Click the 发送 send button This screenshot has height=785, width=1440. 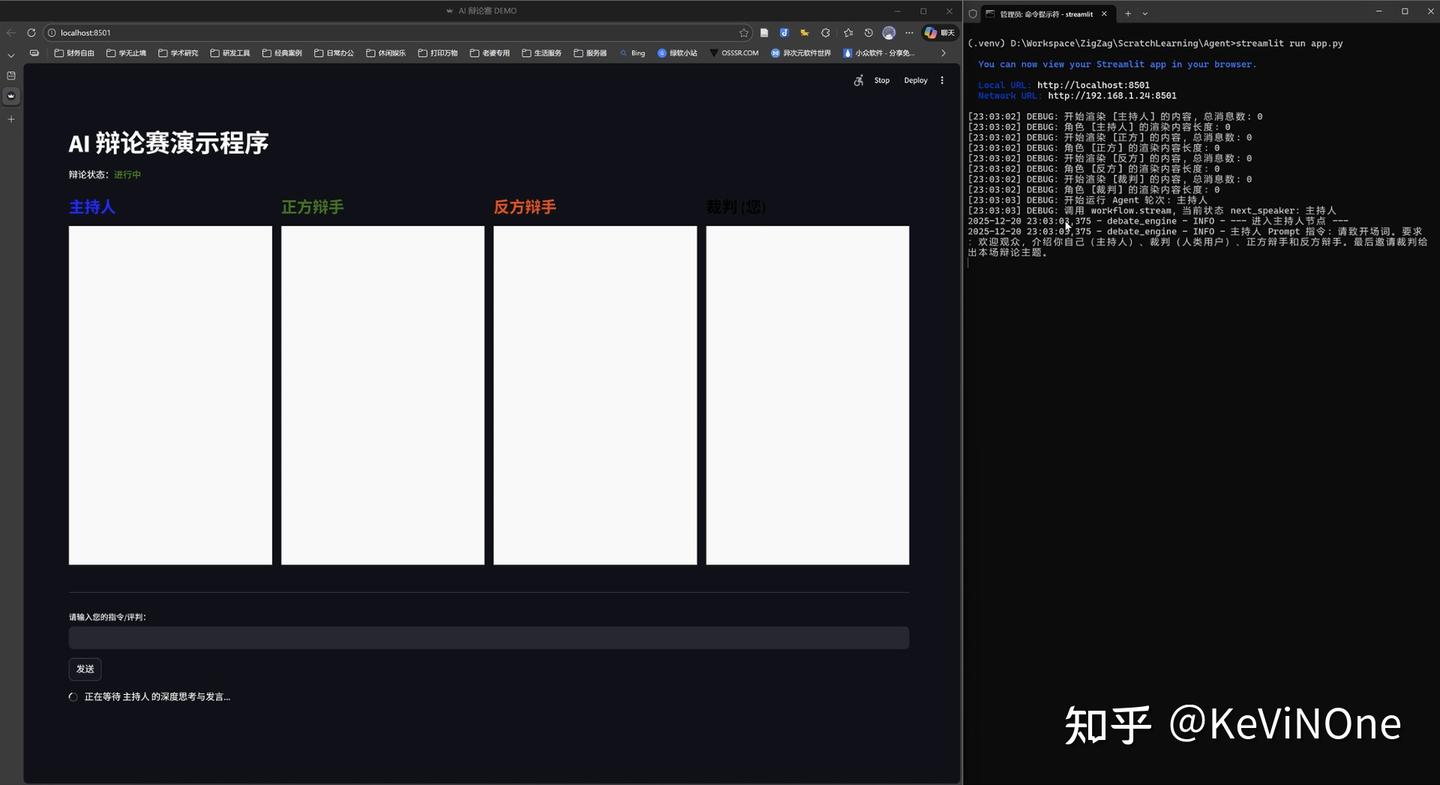[84, 668]
